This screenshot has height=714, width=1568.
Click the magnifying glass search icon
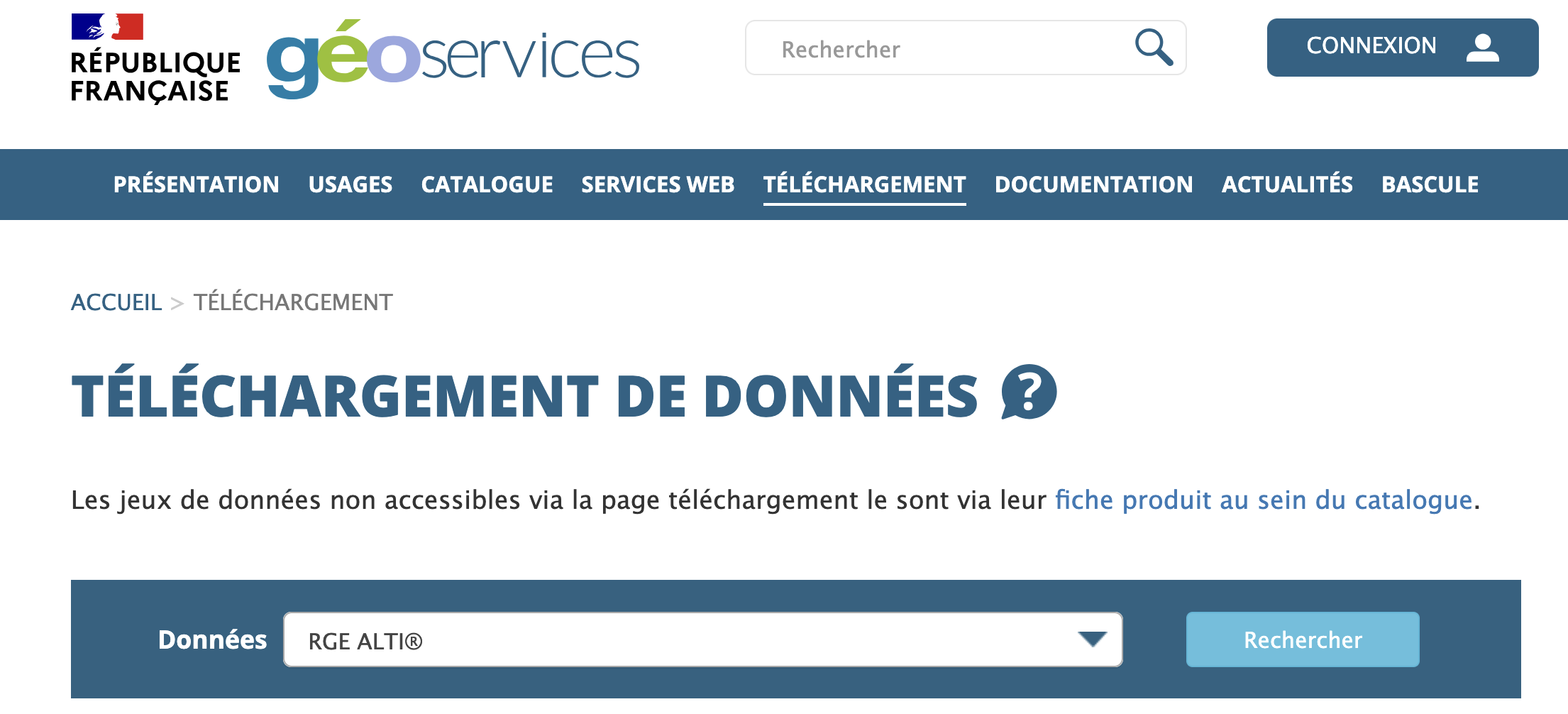(x=1154, y=48)
